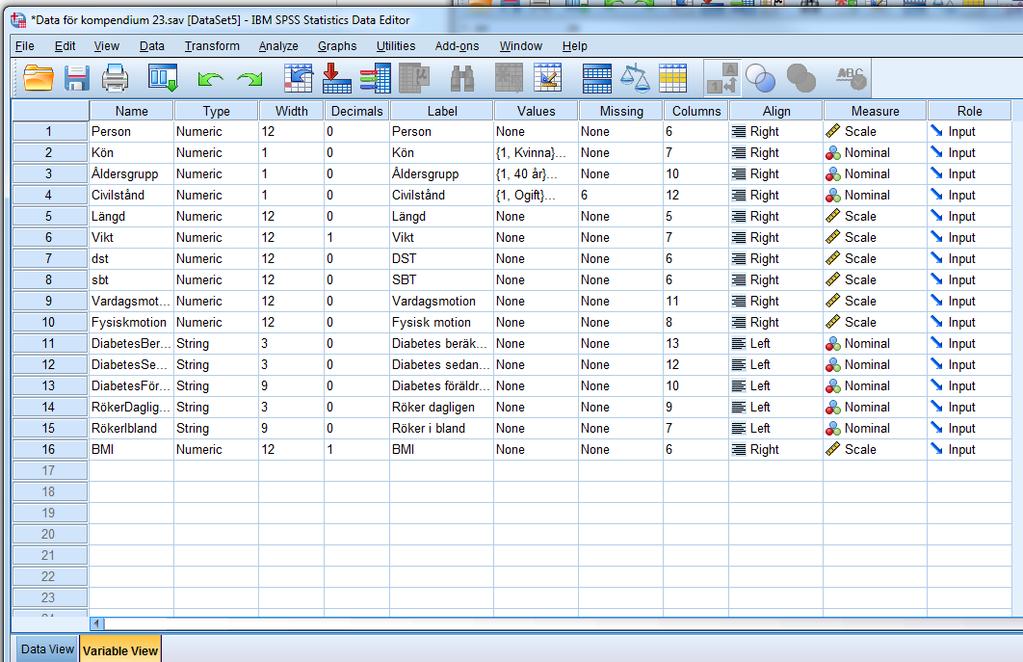Click the Left align icon for RökerIbland
1023x662 pixels.
tap(739, 429)
